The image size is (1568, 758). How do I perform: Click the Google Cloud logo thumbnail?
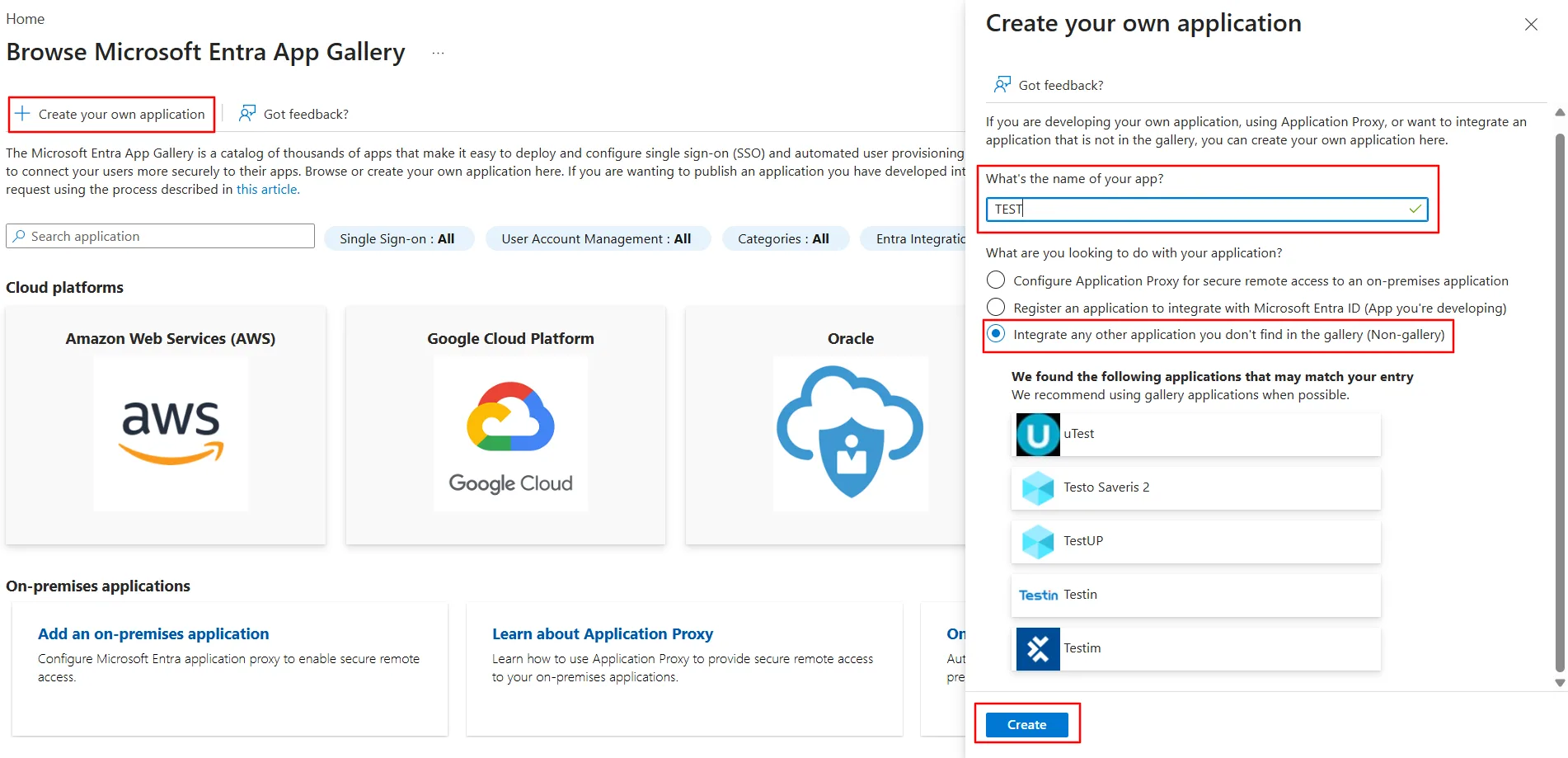tap(511, 434)
